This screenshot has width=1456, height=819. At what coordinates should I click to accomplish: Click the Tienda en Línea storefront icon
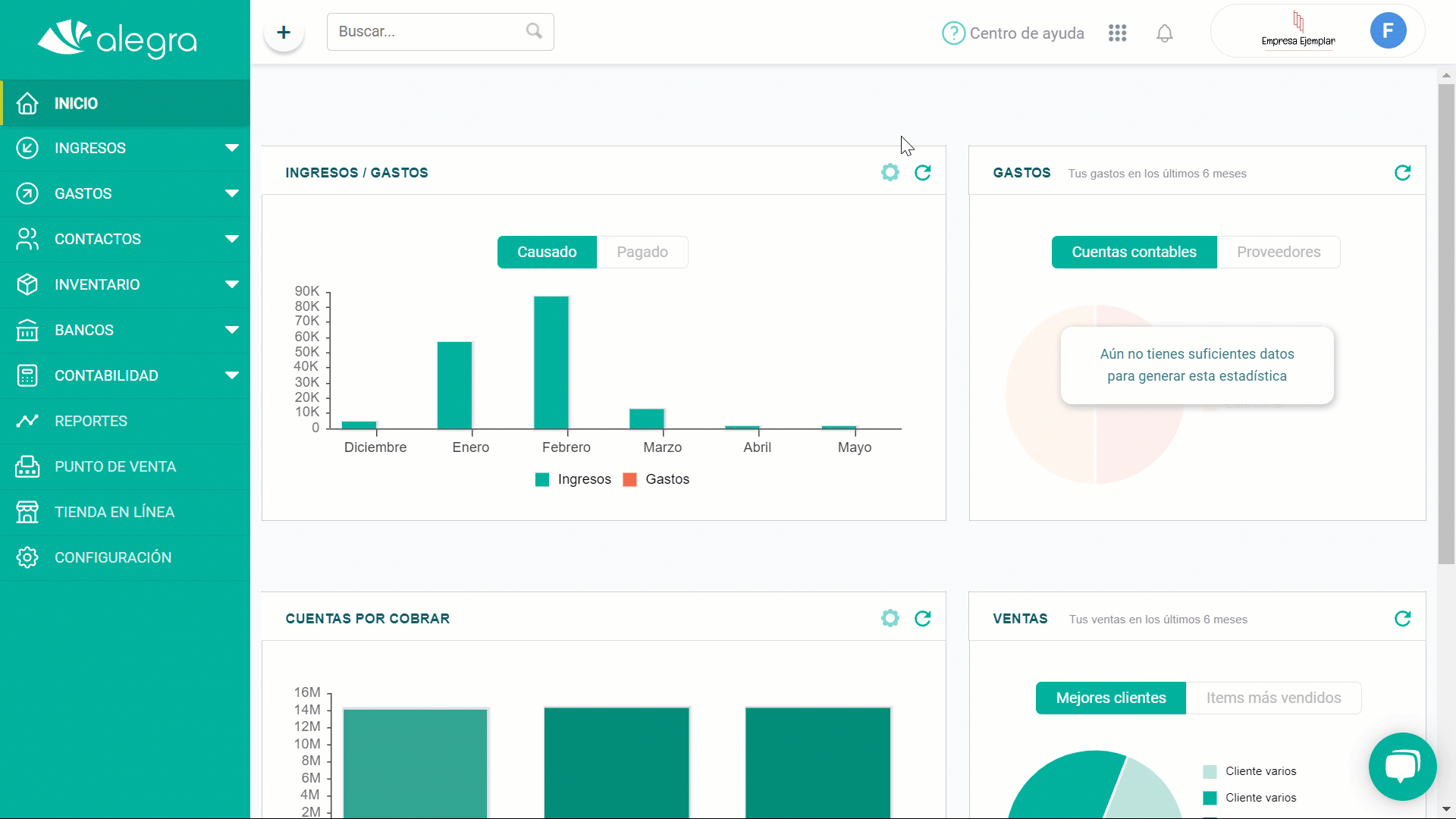tap(27, 512)
